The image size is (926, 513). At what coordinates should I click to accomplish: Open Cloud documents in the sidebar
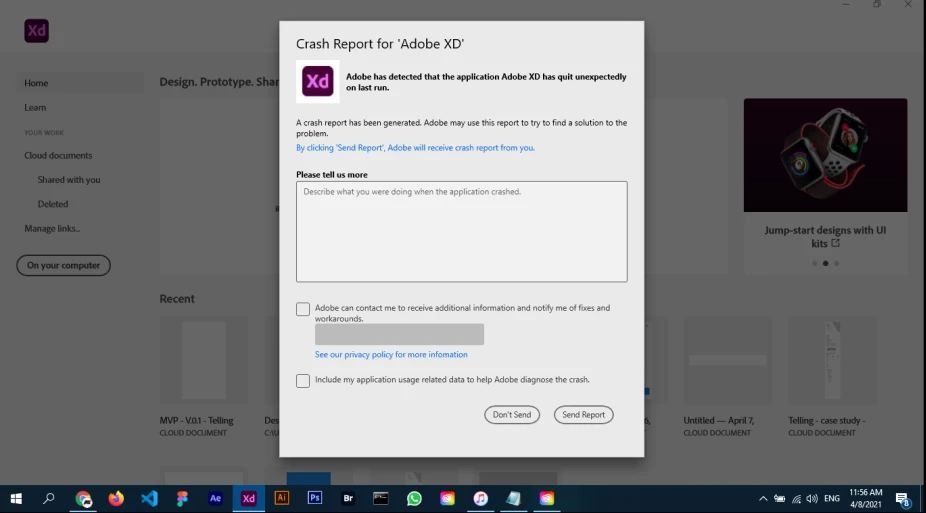coord(58,155)
